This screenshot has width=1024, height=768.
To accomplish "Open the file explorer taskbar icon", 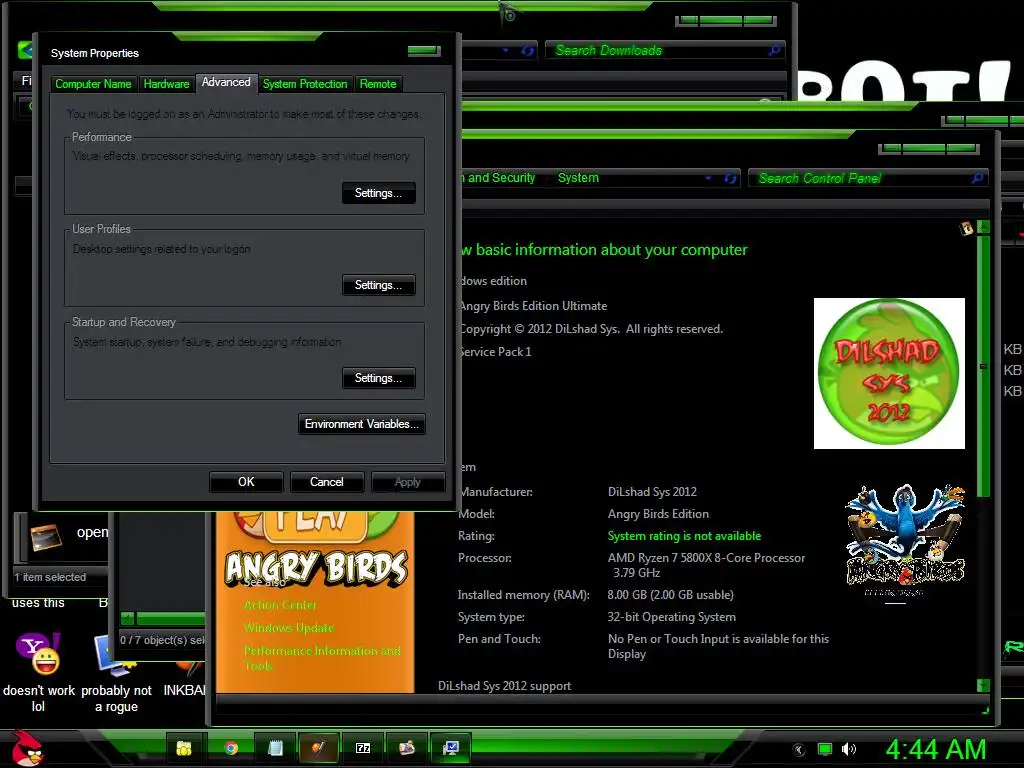I will pos(185,748).
